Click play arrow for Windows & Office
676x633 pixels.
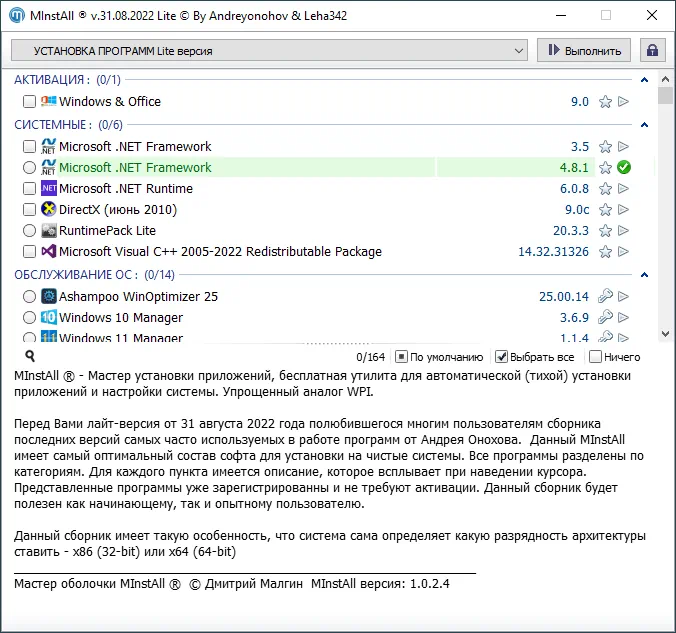(x=623, y=102)
